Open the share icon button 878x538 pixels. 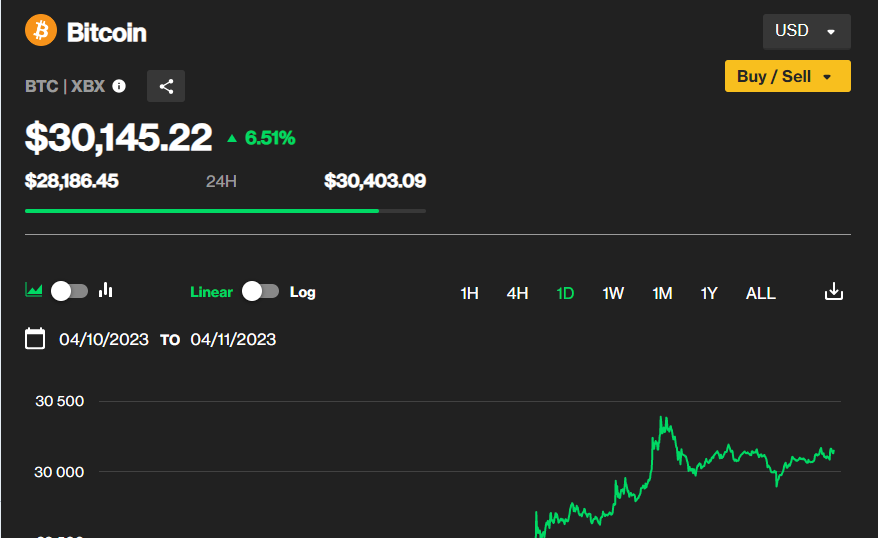(166, 86)
